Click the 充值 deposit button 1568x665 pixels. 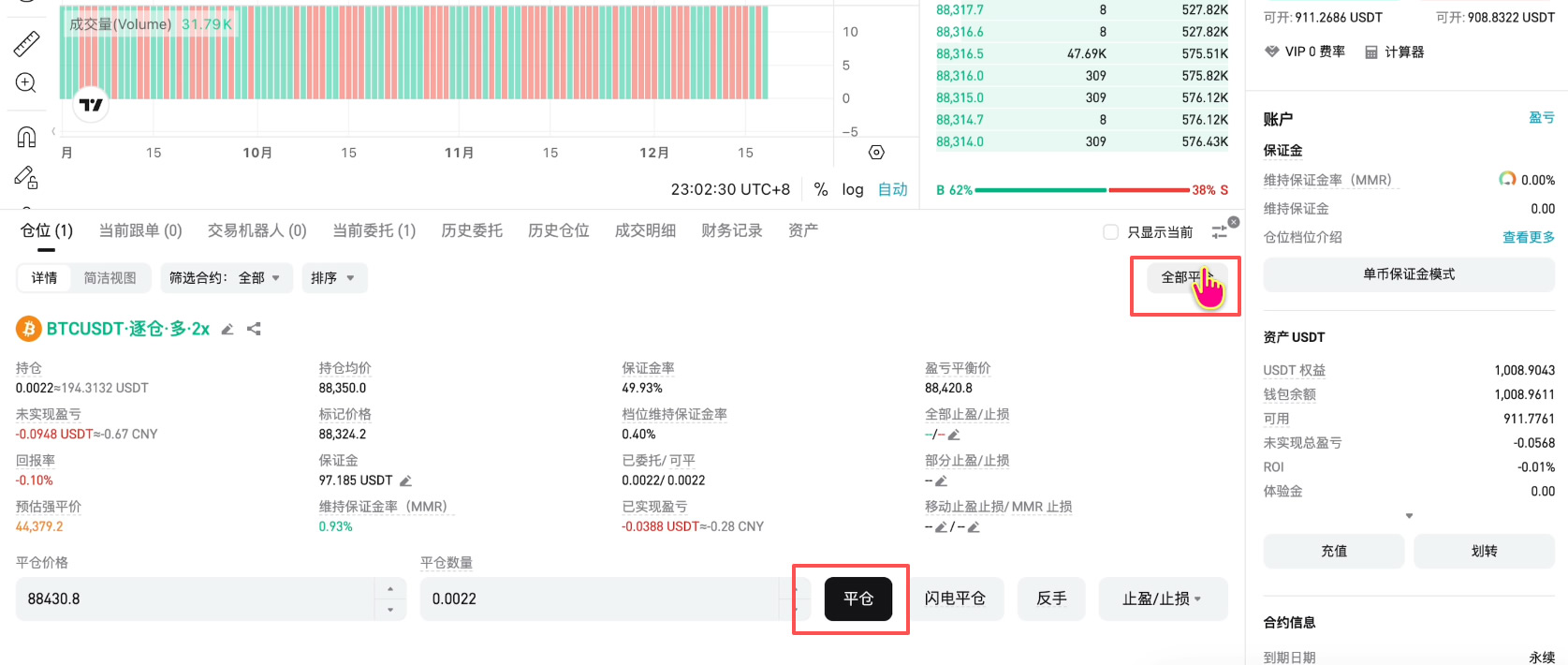pos(1334,551)
